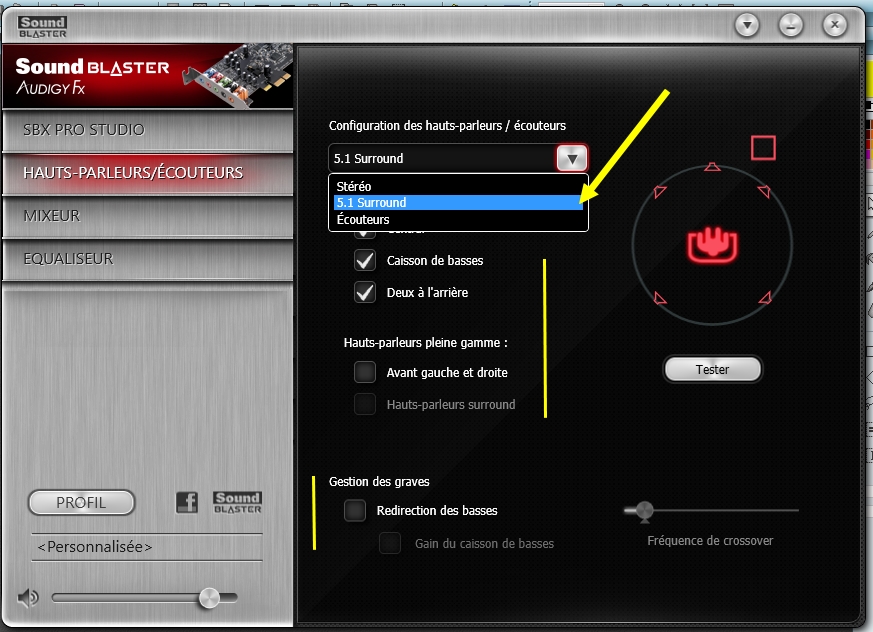Mute using the speaker volume icon
Viewport: 873px width, 632px height.
point(28,598)
